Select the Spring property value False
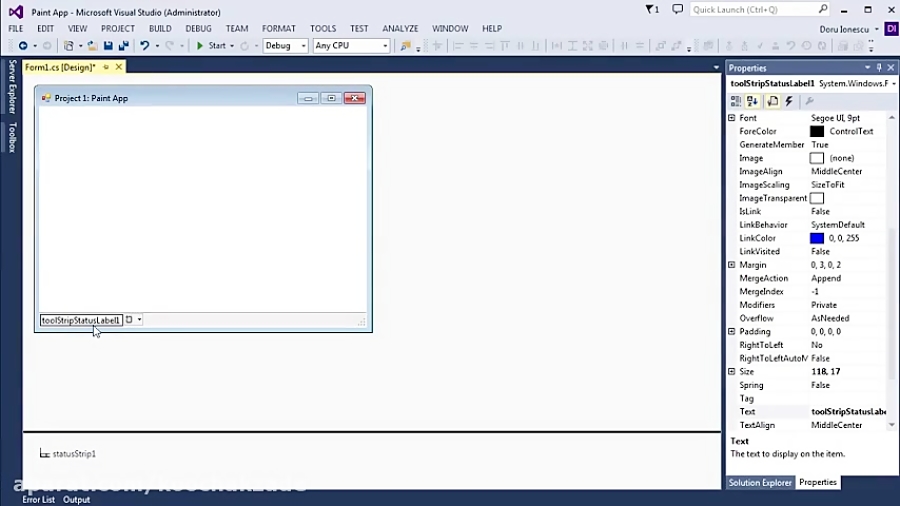900x506 pixels. point(820,386)
